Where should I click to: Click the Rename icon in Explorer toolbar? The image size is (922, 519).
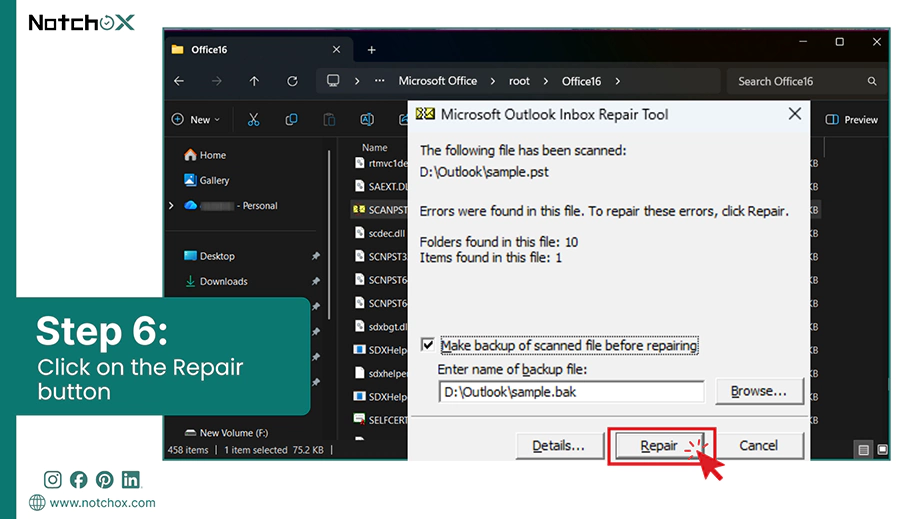point(367,120)
